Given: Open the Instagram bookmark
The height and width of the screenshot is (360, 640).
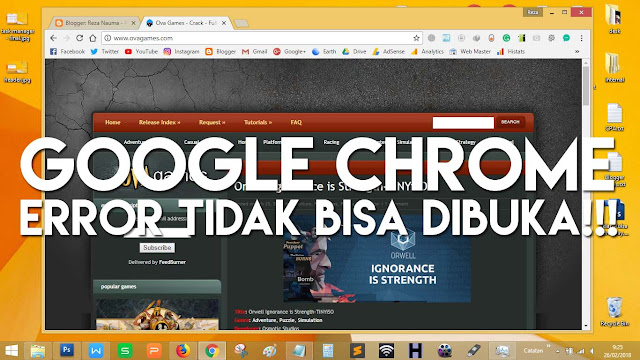Looking at the screenshot, I should (x=182, y=51).
